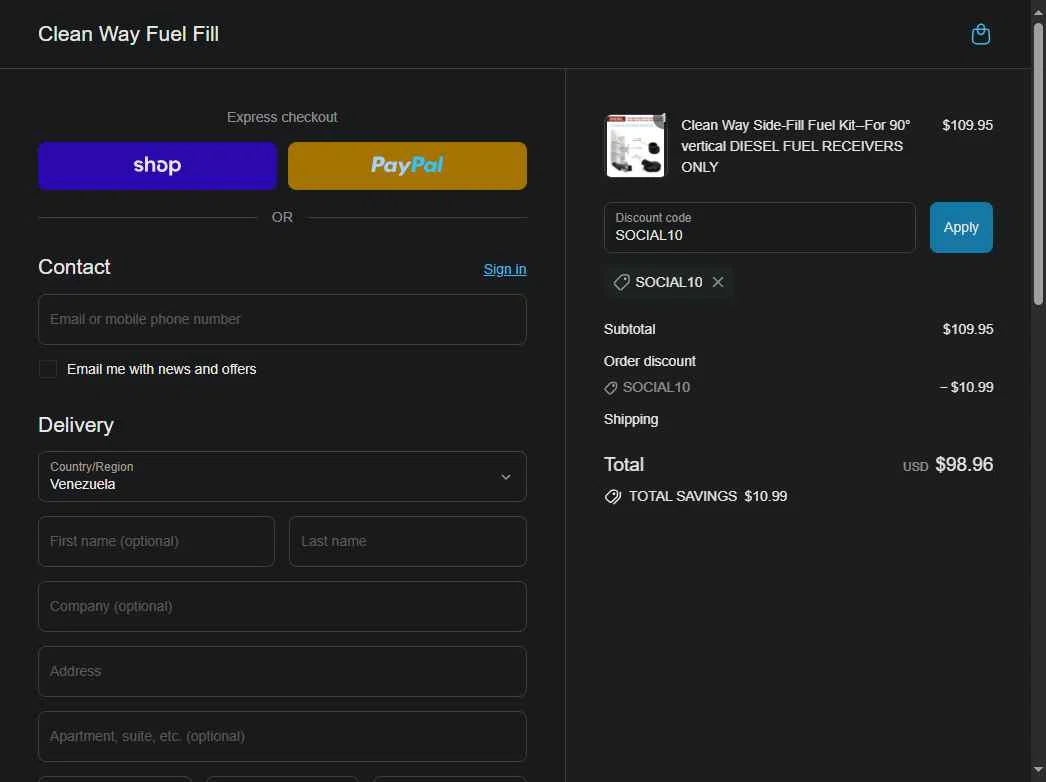Screen dimensions: 1046x782
Task: Click the page vertical scrollbar thumb
Action: pyautogui.click(x=1038, y=163)
